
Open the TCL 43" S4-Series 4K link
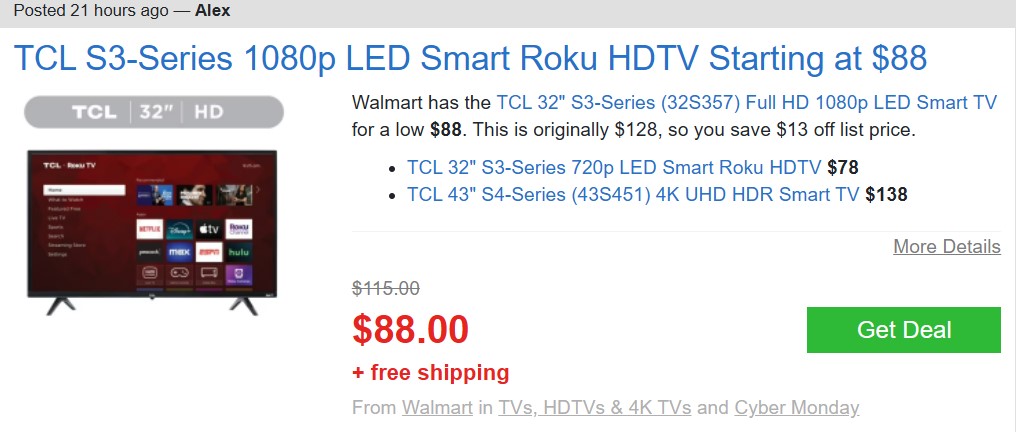633,194
